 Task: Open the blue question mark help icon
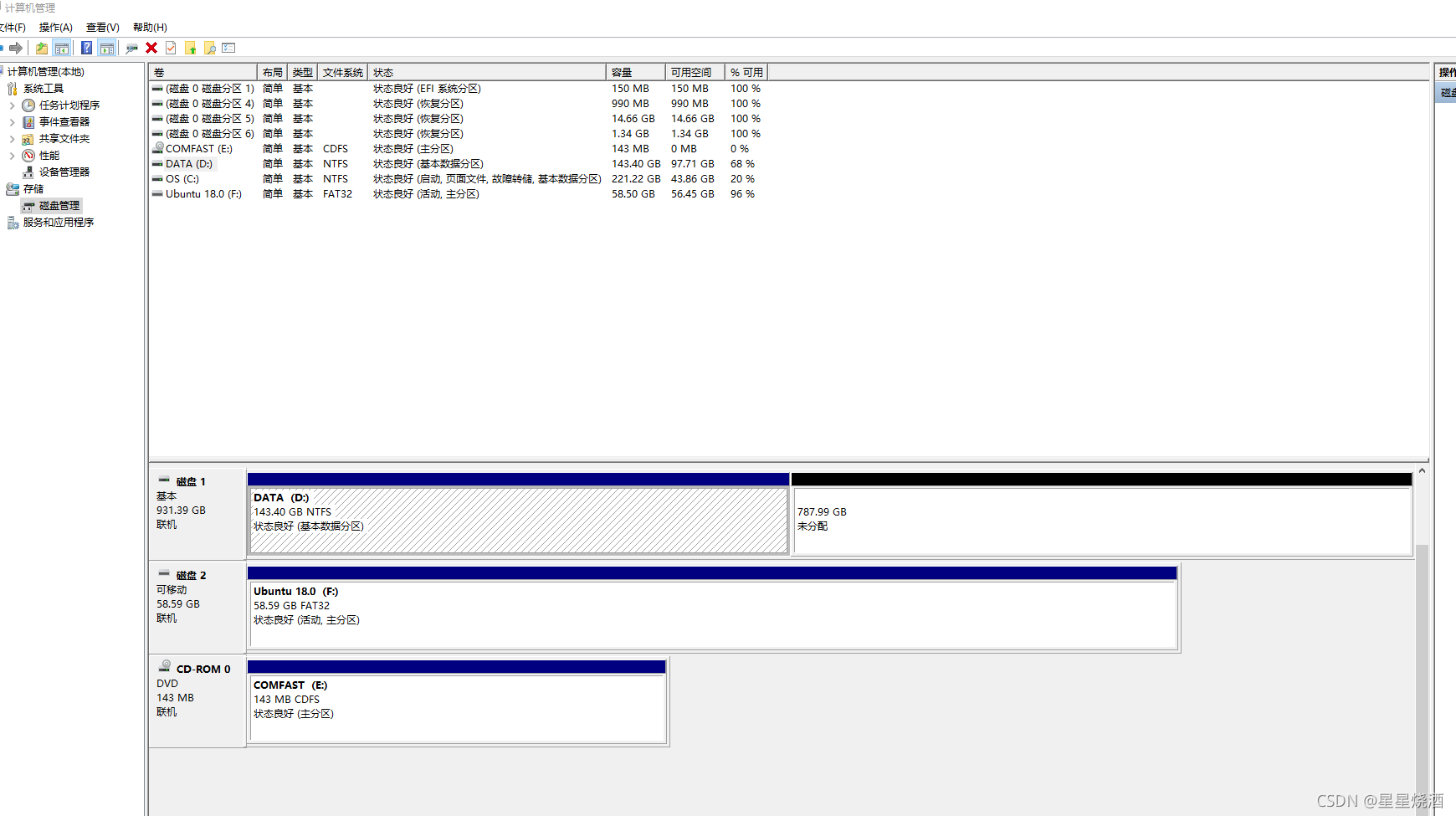point(86,48)
